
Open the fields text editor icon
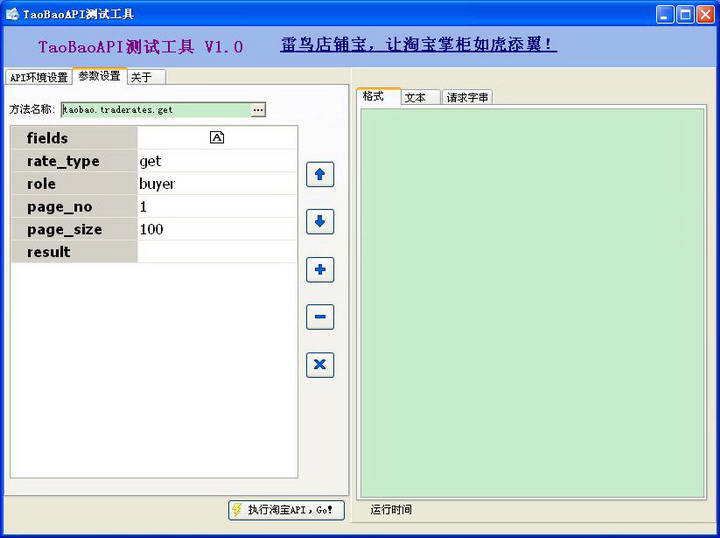coord(217,137)
